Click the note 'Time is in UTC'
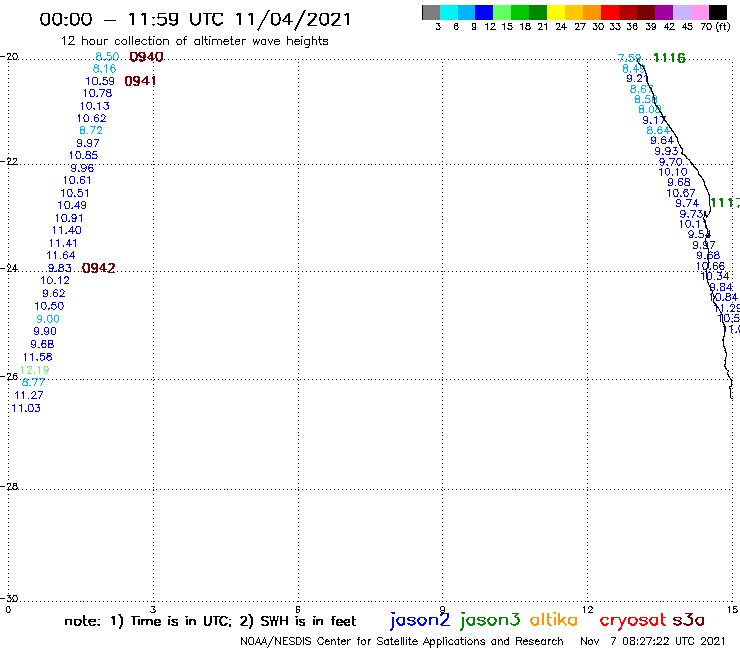Screen dimensions: 740x650 click(x=181, y=621)
